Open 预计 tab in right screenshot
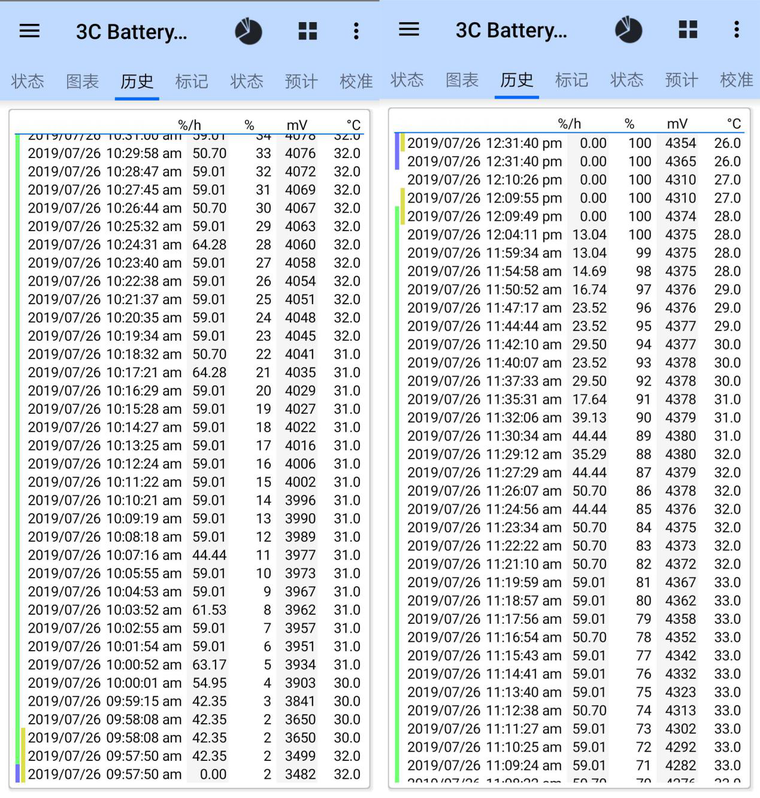 pos(681,79)
